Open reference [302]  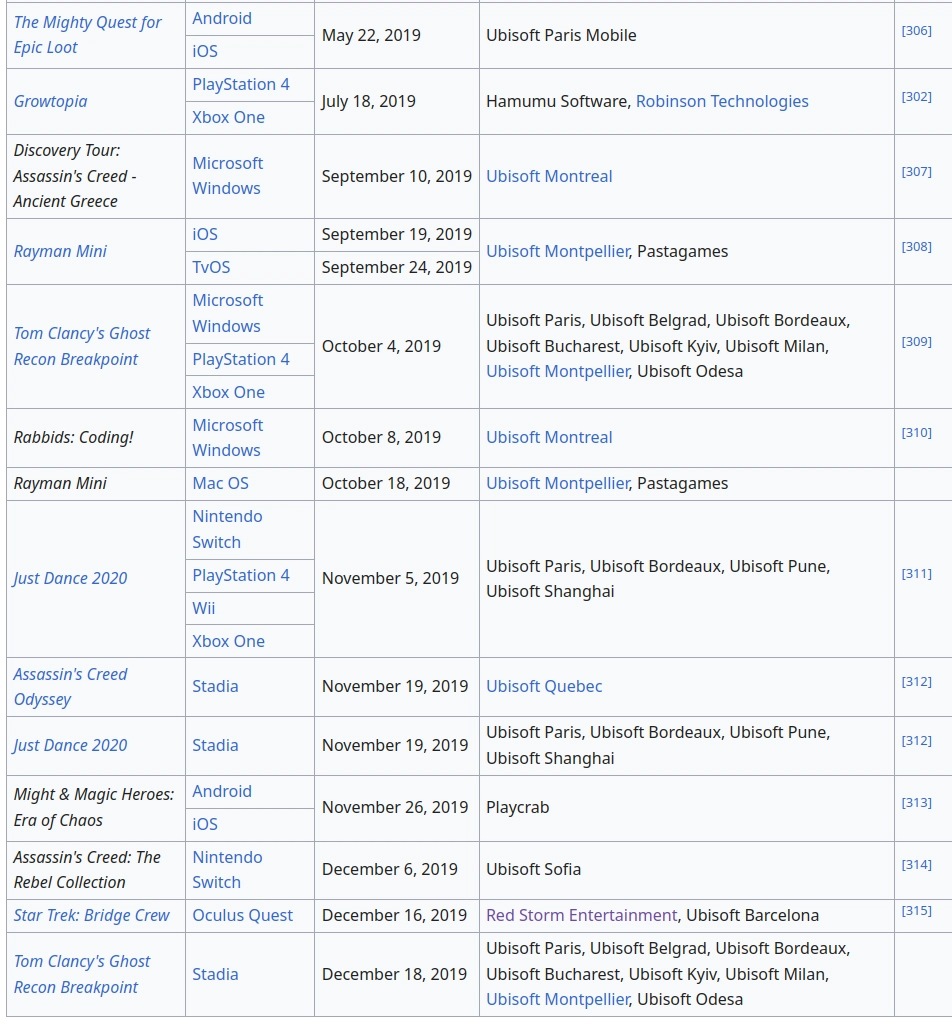click(x=916, y=97)
